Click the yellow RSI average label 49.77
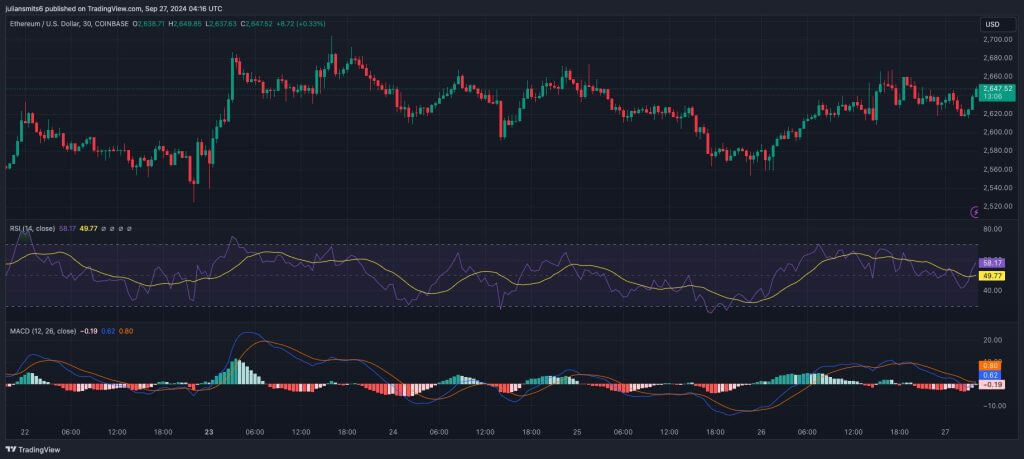The height and width of the screenshot is (459, 1024). (x=992, y=276)
